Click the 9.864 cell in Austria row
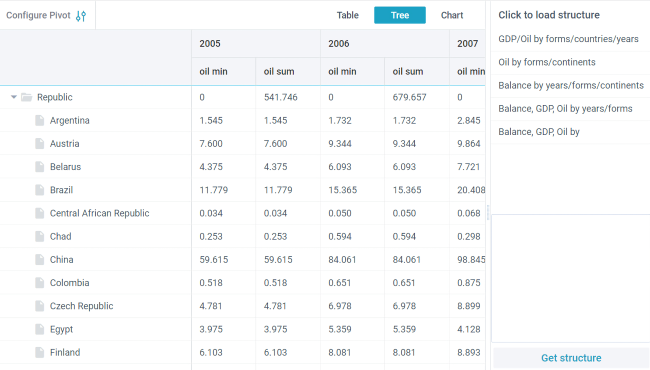 point(468,144)
